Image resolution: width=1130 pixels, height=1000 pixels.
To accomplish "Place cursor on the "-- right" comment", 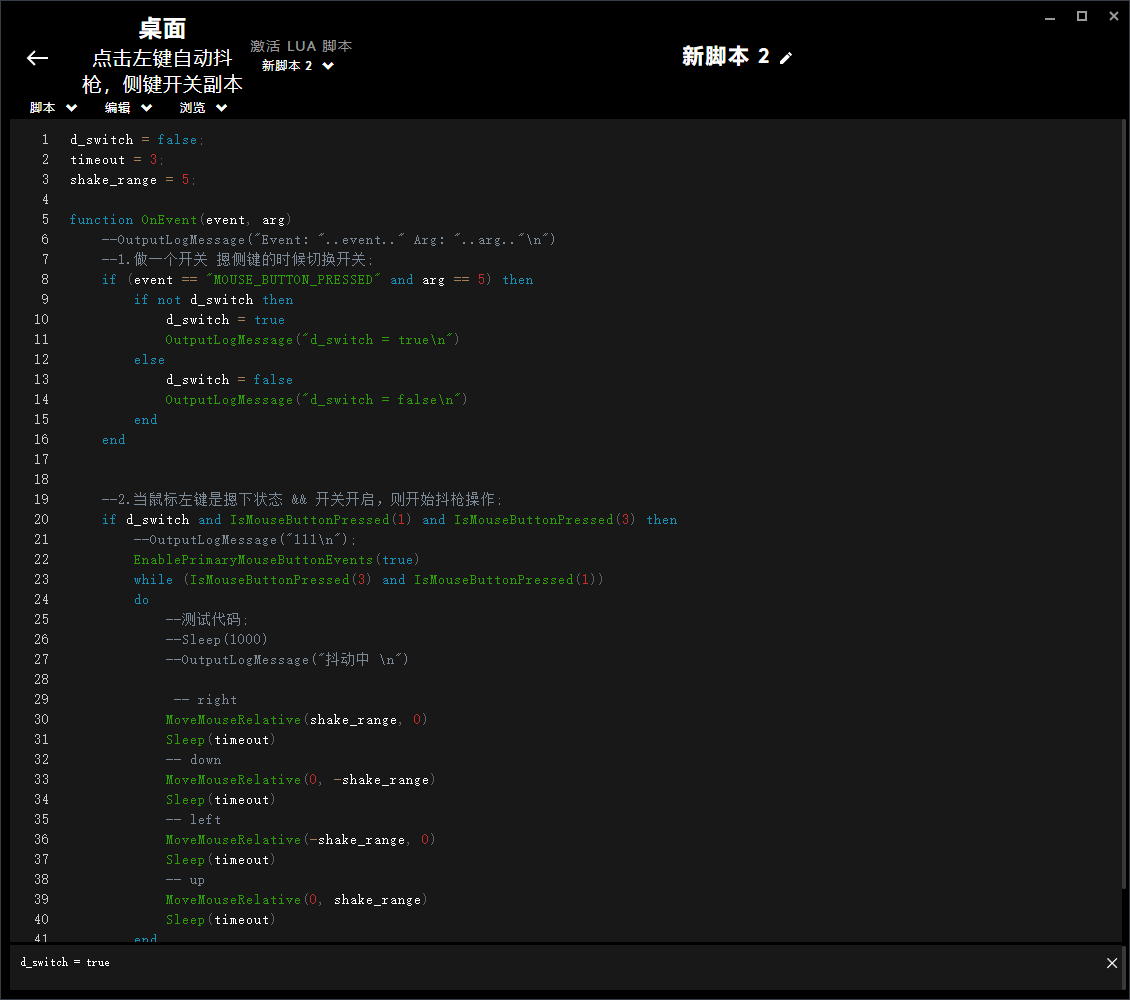I will coord(205,700).
